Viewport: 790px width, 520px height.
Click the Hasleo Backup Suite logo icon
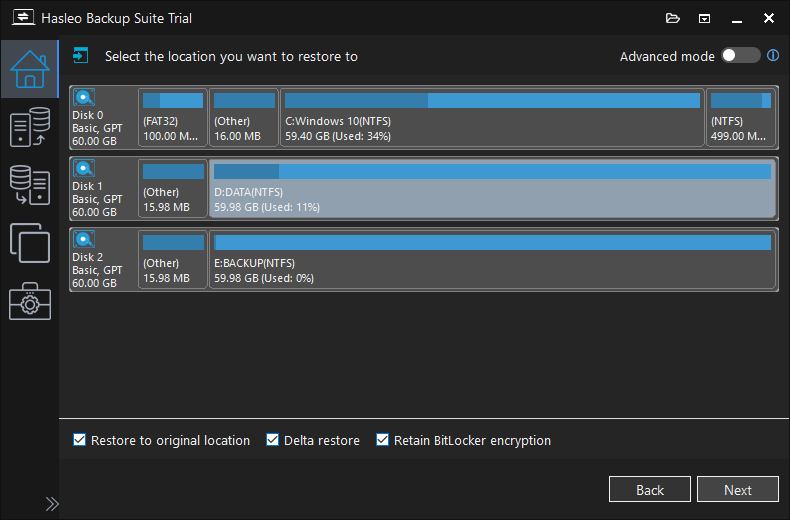coord(23,18)
